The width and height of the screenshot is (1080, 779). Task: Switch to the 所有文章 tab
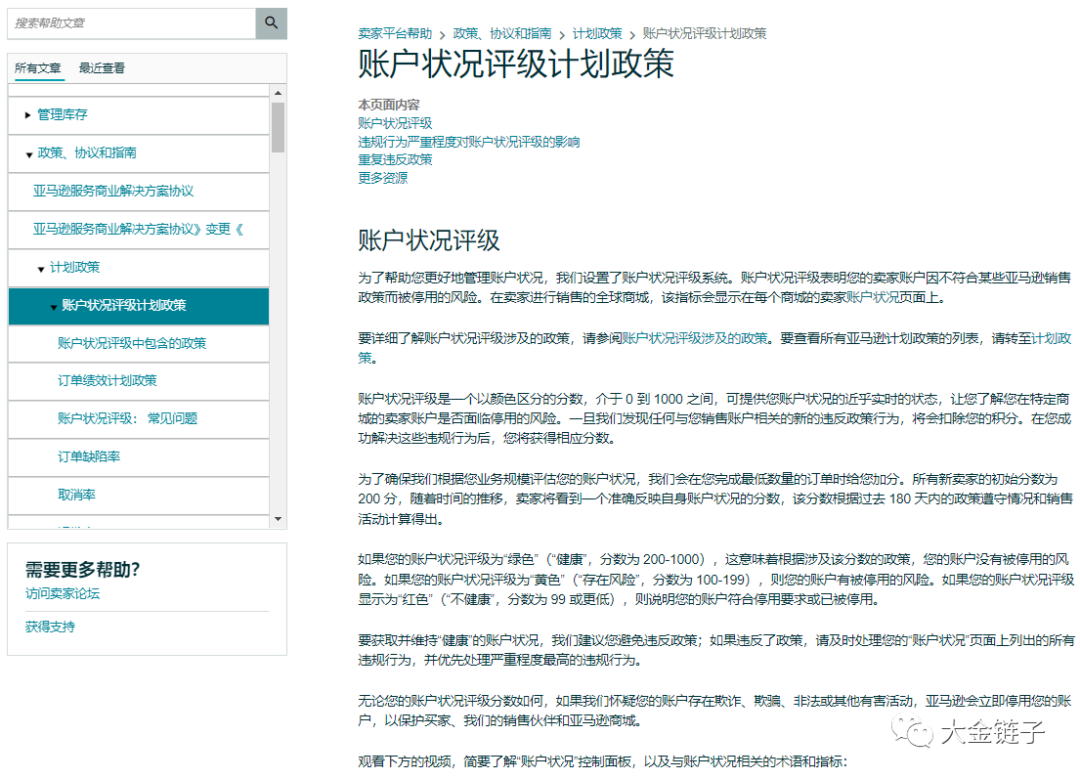[x=38, y=67]
